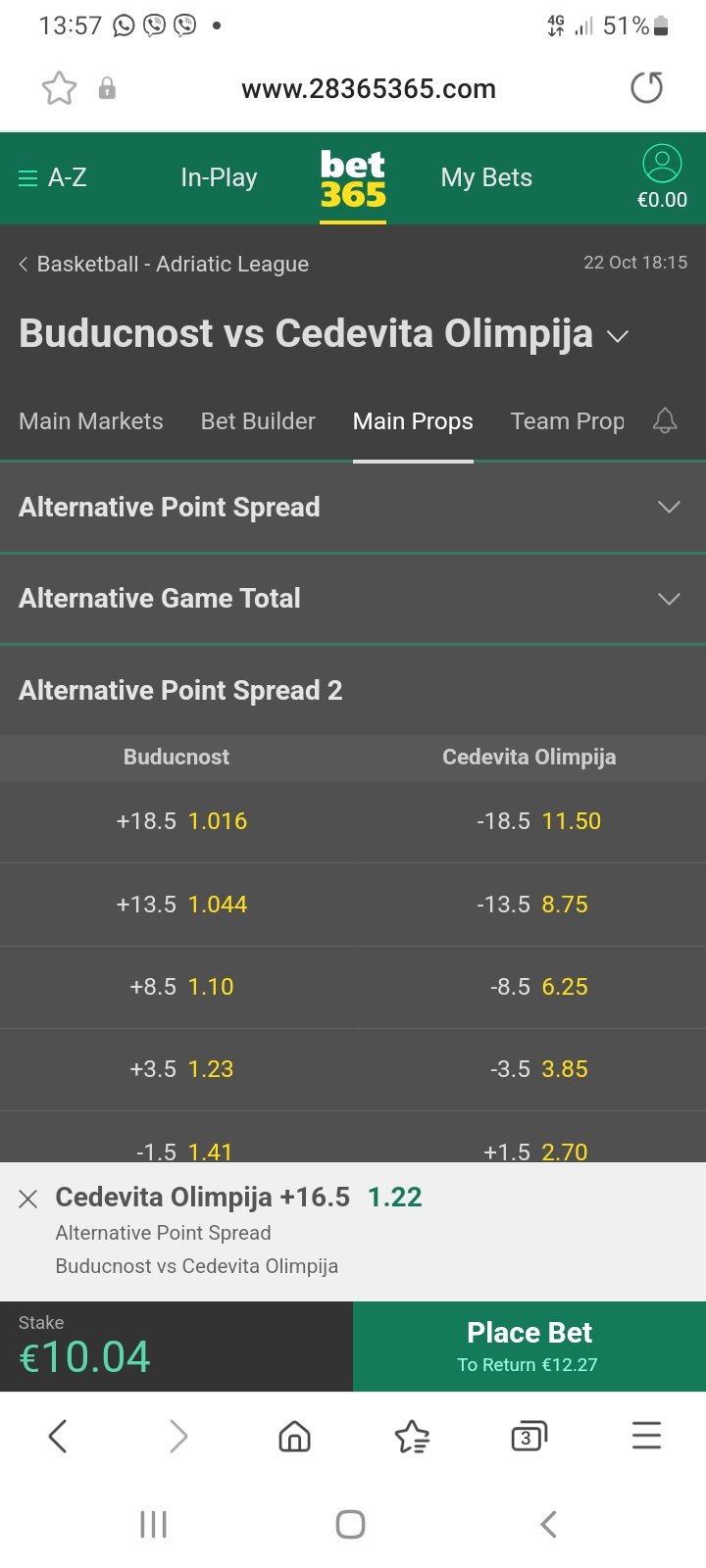Screen dimensions: 706x1568
Task: Expand Alternative Point Spread section
Action: pos(353,507)
